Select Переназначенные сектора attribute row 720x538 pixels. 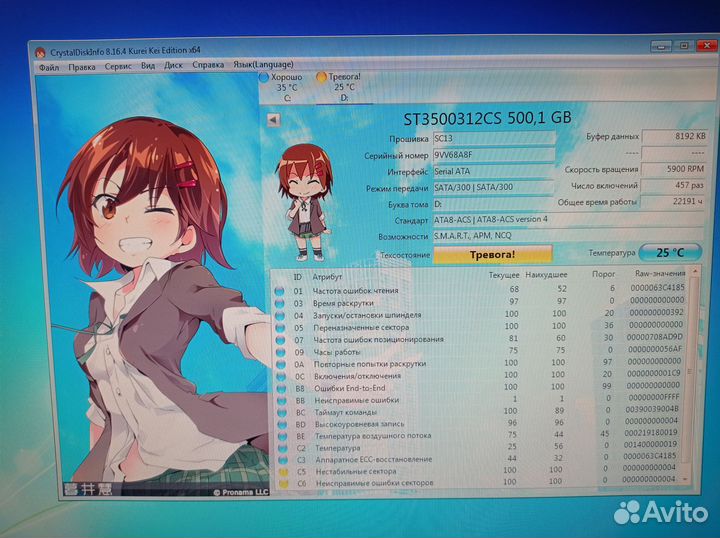point(480,326)
